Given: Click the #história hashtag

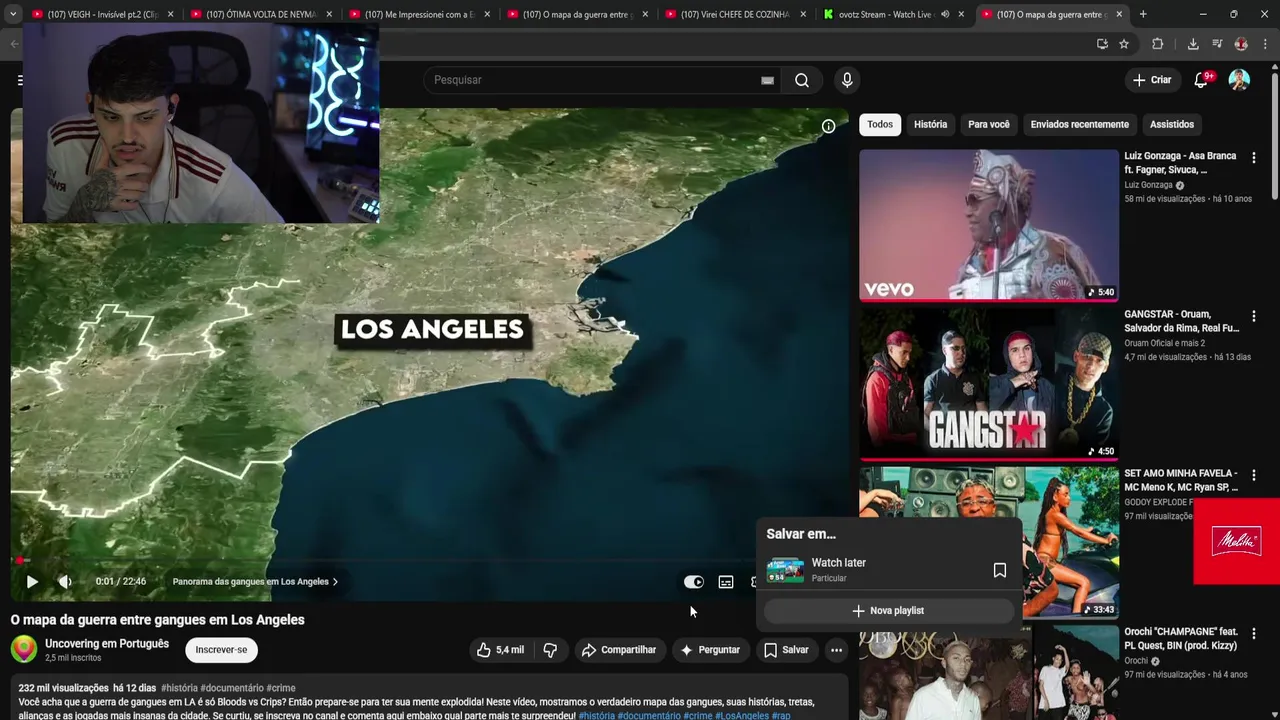Looking at the screenshot, I should click(x=179, y=688).
